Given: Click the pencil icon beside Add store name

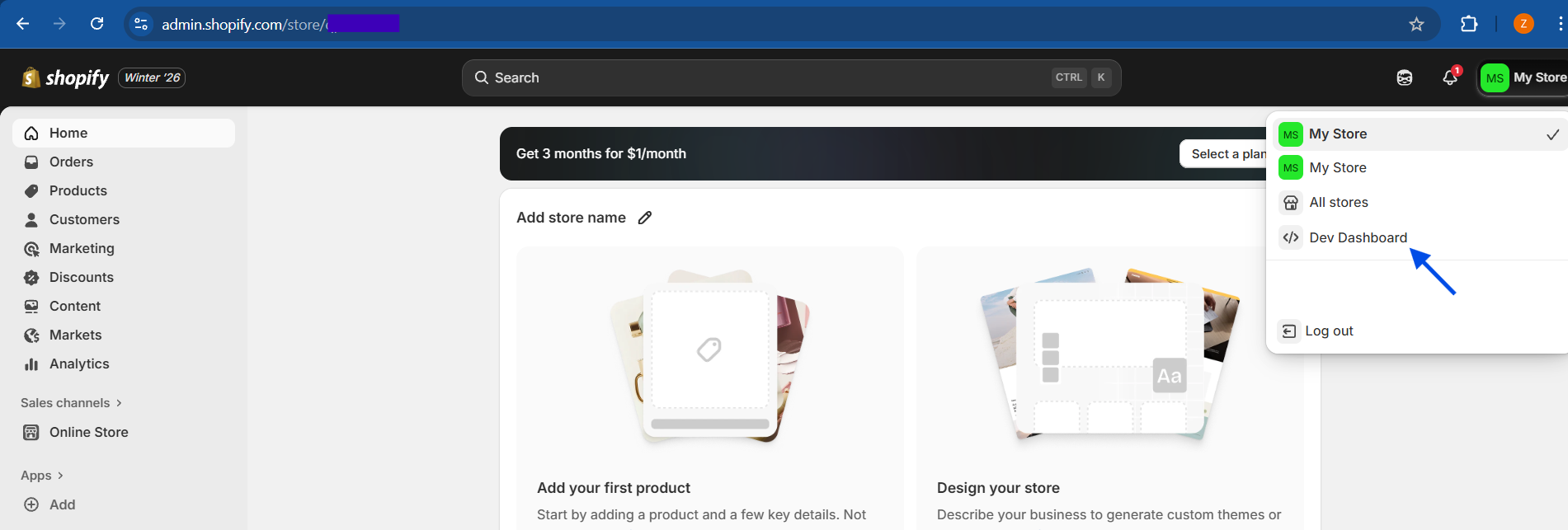Looking at the screenshot, I should pyautogui.click(x=645, y=218).
